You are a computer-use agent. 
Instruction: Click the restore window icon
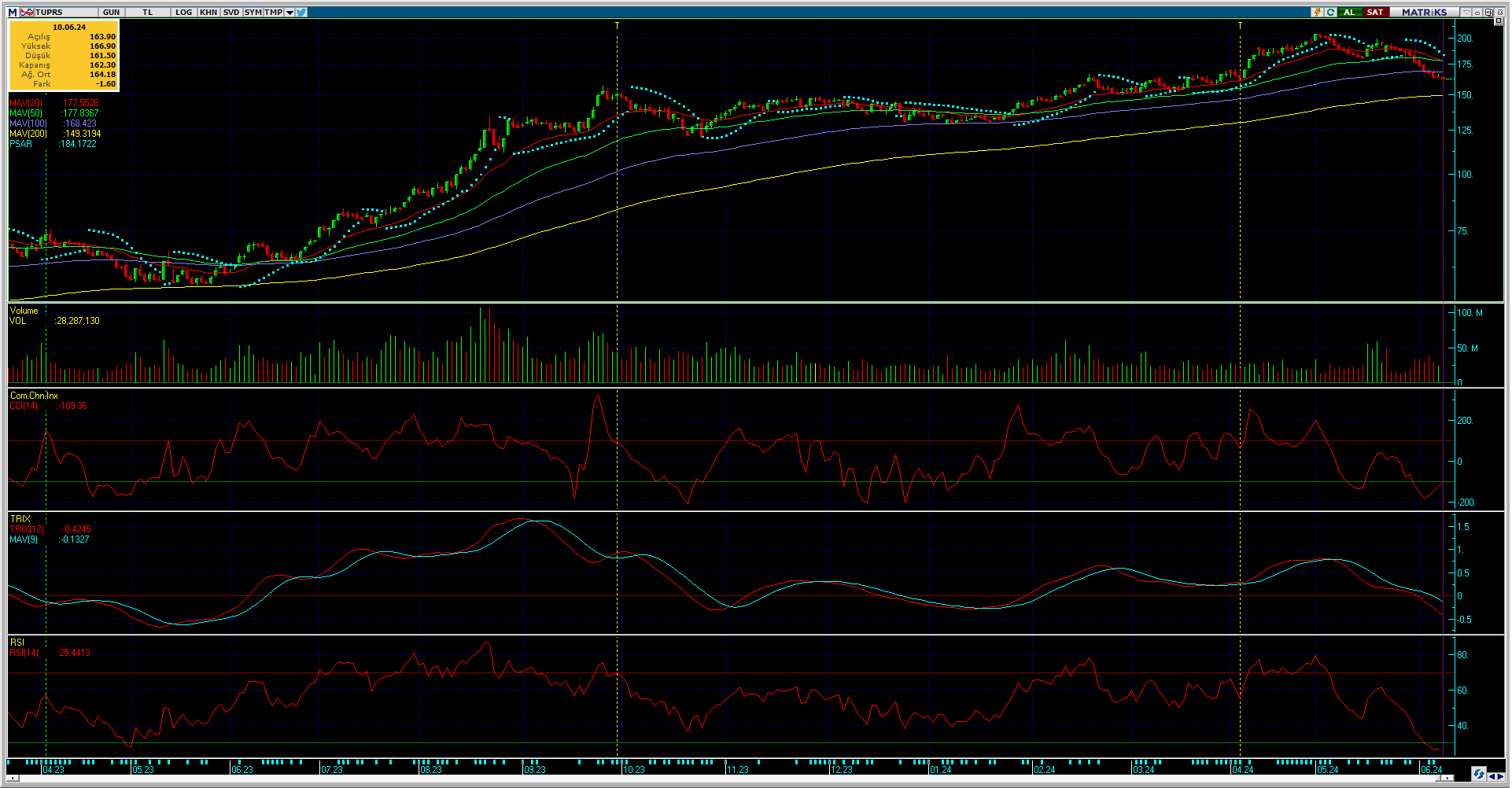(1488, 12)
